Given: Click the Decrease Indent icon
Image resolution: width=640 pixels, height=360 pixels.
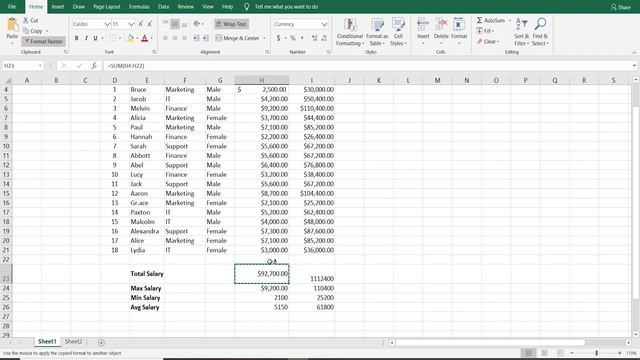Looking at the screenshot, I should pyautogui.click(x=196, y=38).
